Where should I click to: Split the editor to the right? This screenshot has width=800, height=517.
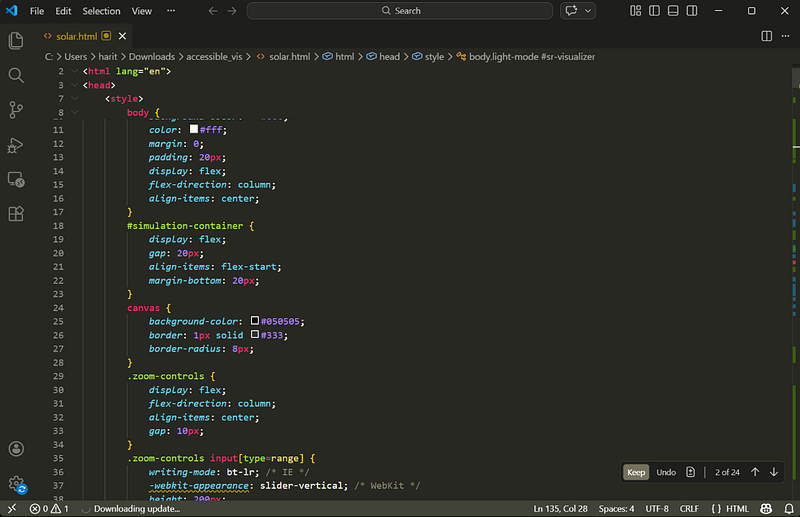pos(766,36)
